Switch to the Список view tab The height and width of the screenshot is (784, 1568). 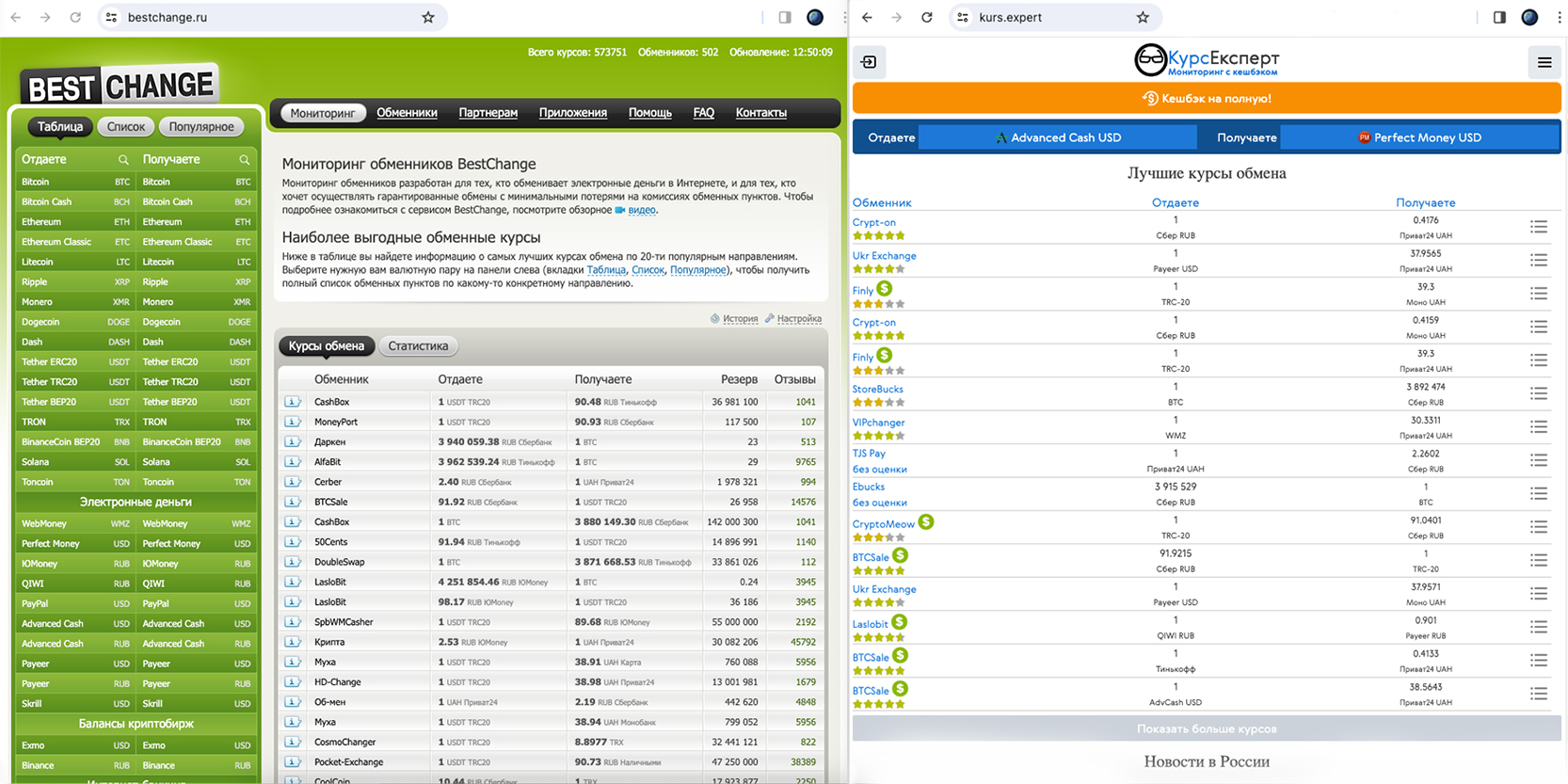click(x=126, y=127)
